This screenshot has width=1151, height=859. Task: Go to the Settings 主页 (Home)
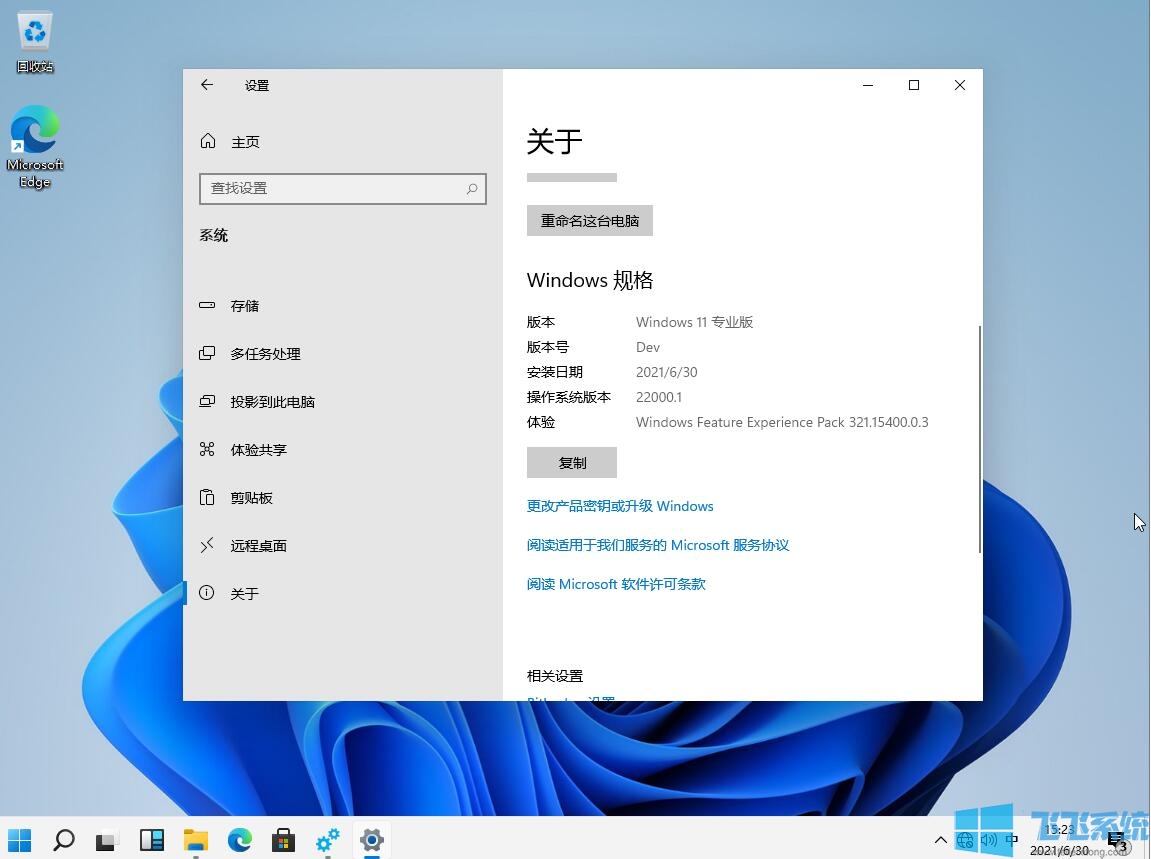point(245,141)
